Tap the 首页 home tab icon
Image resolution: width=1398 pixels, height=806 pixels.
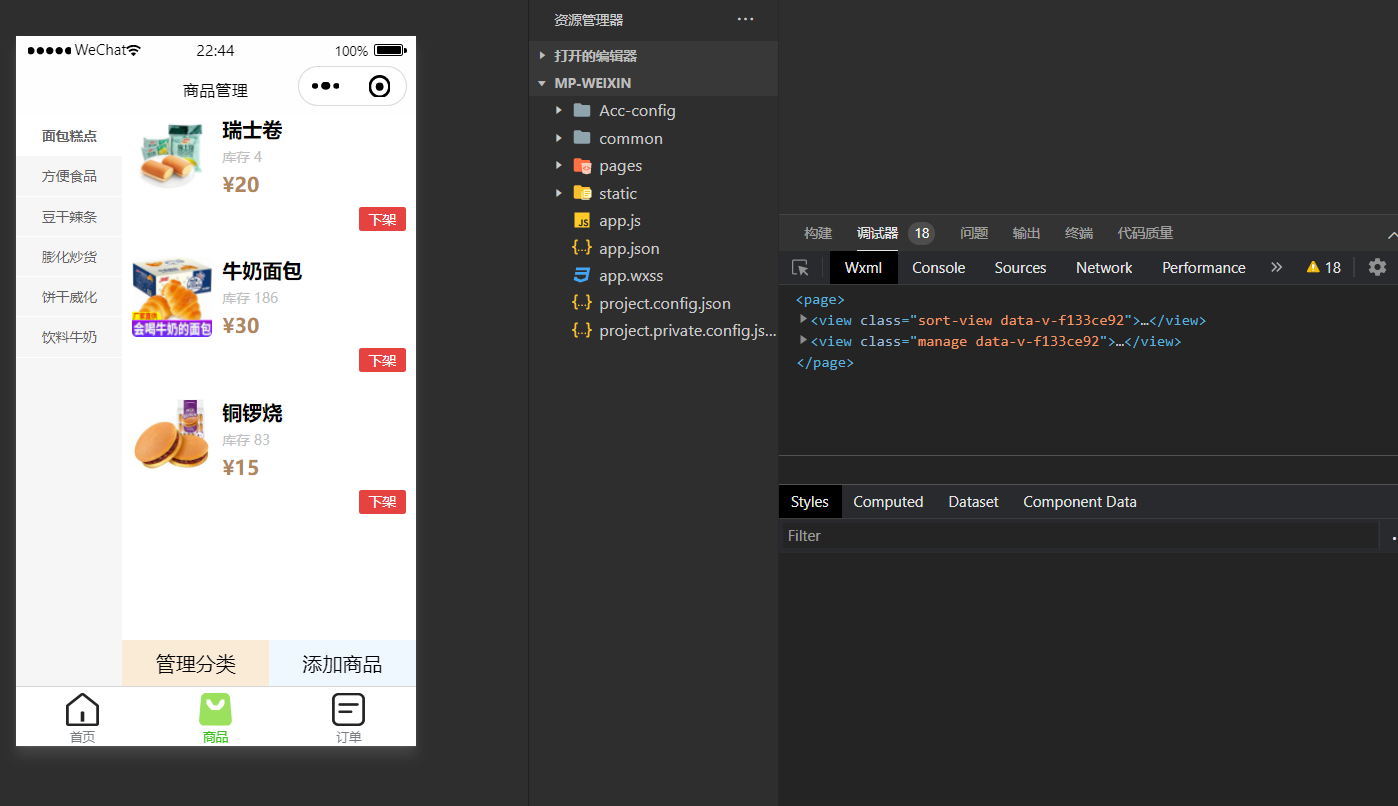82,710
